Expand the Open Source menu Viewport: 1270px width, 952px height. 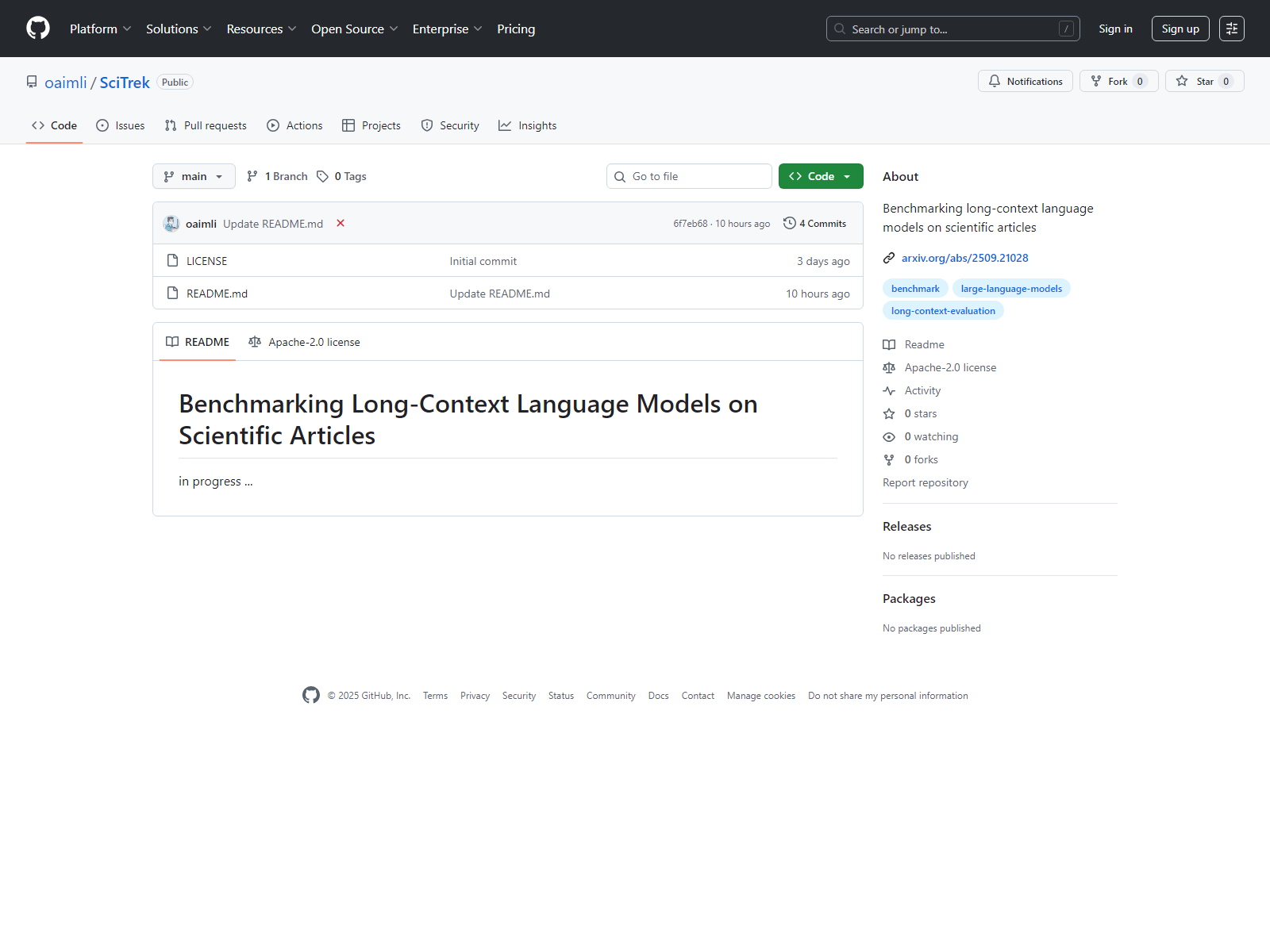click(354, 29)
